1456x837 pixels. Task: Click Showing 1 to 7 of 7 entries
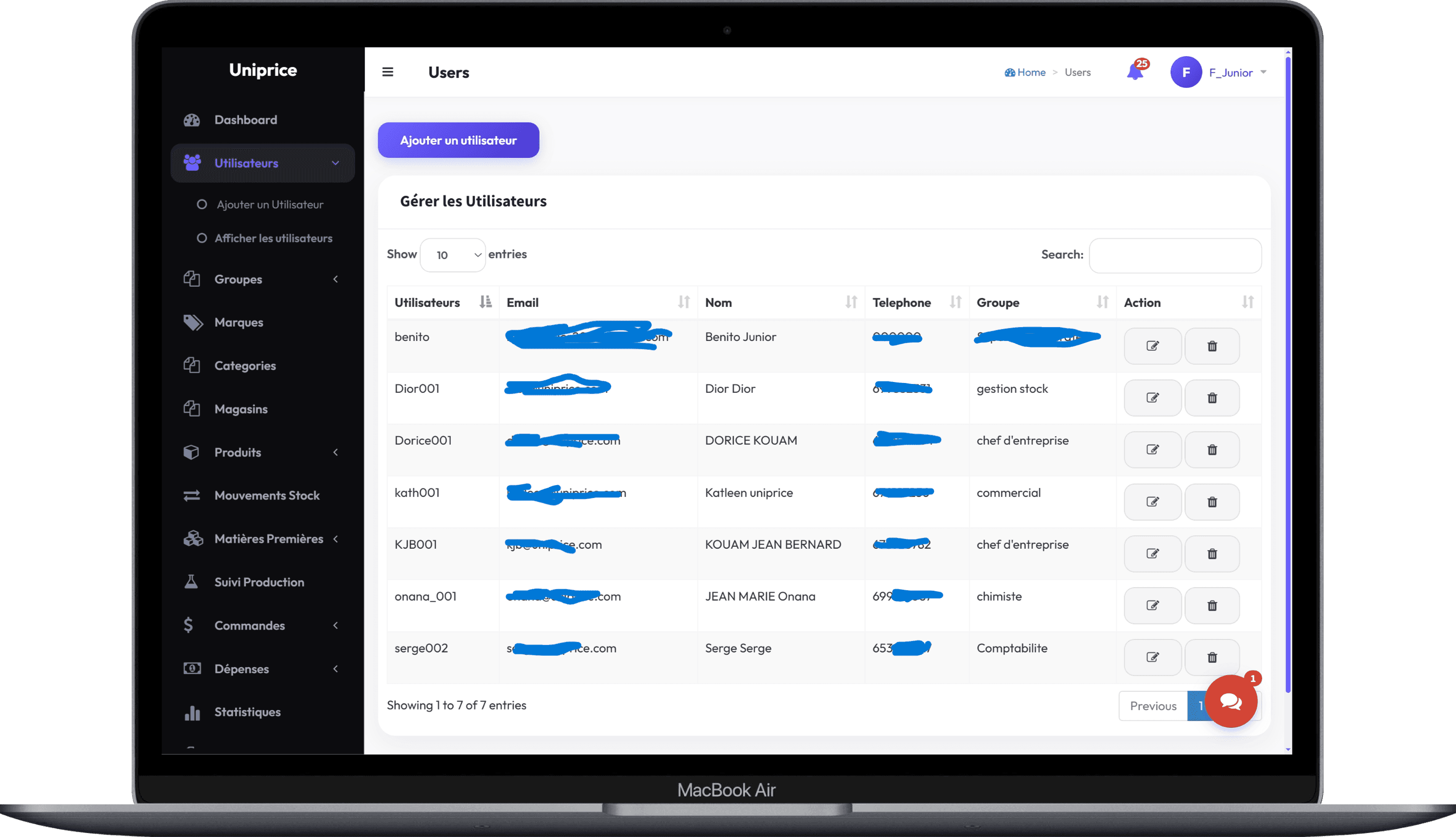tap(456, 705)
